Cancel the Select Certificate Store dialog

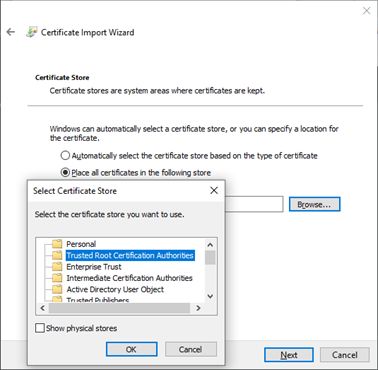point(191,349)
